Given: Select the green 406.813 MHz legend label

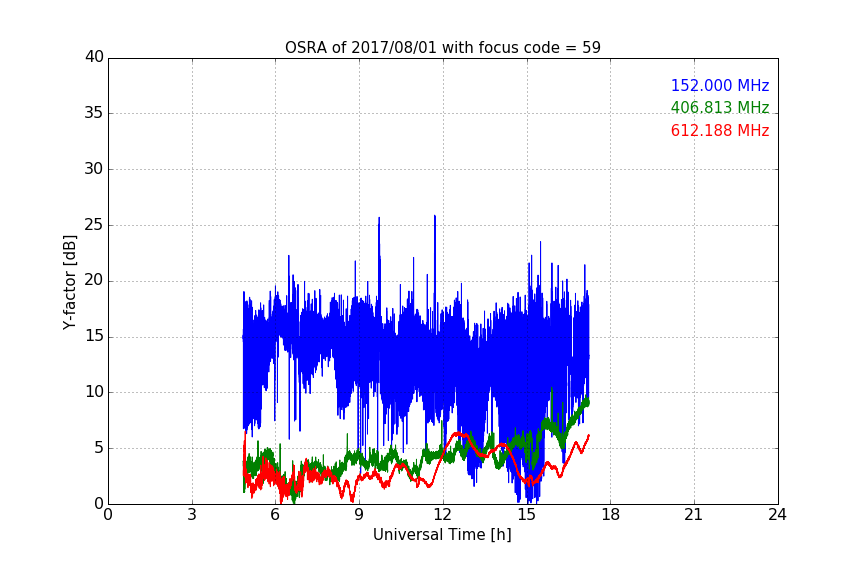Looking at the screenshot, I should tap(720, 107).
